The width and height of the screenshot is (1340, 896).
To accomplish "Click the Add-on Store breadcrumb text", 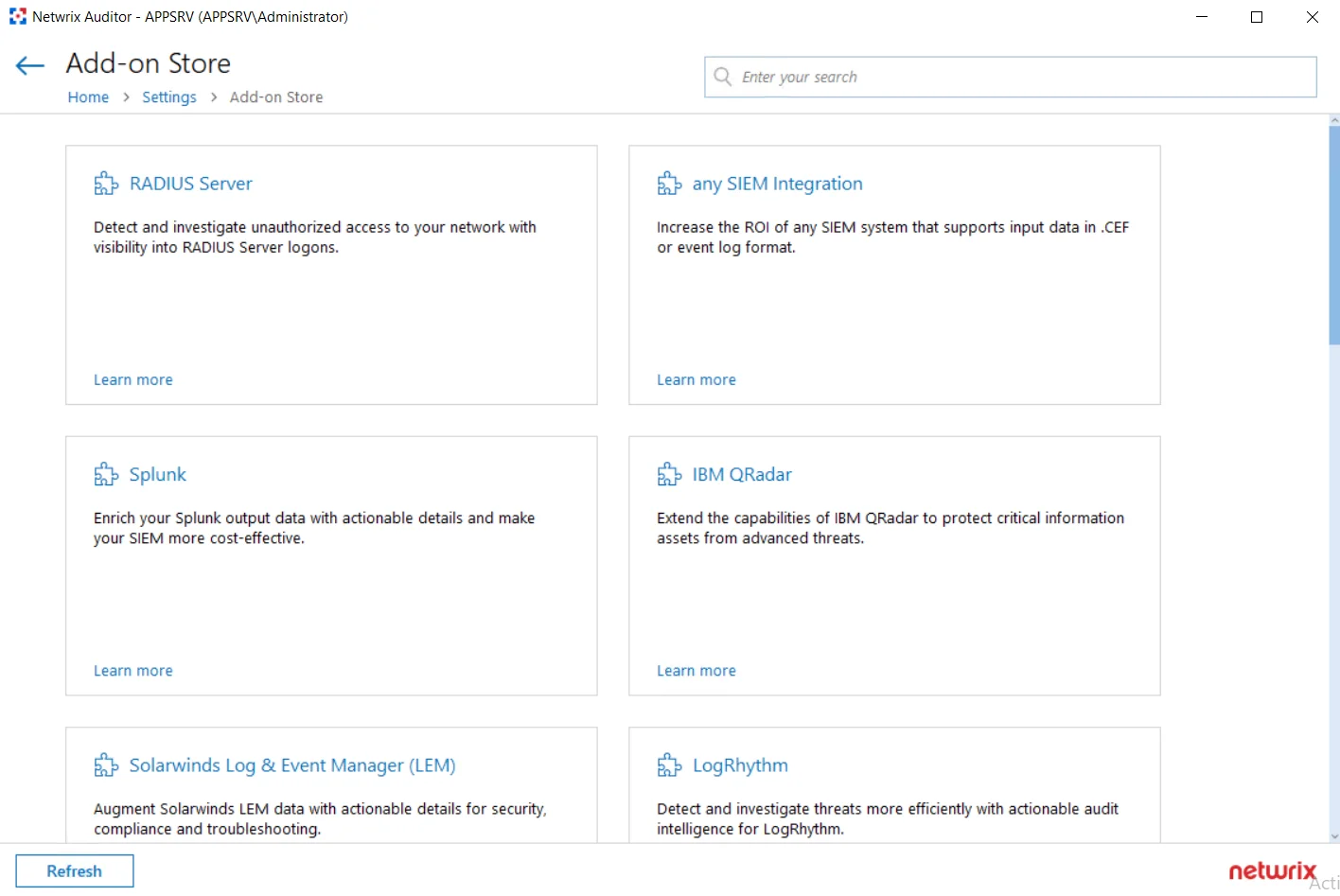I will [276, 97].
